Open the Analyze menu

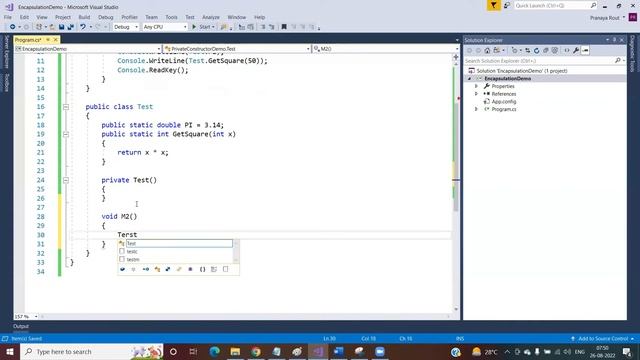point(211,17)
